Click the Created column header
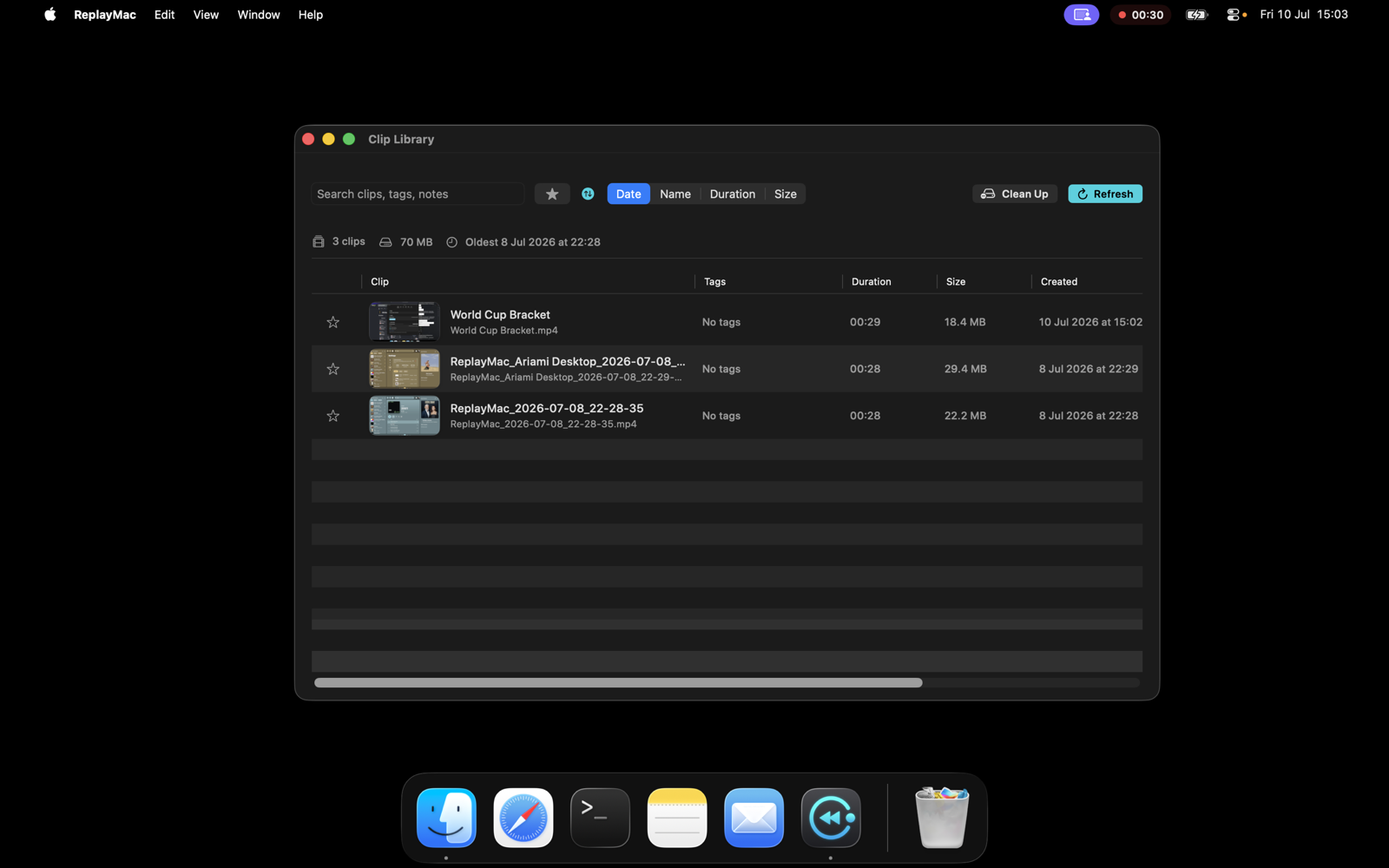The image size is (1389, 868). (1087, 281)
